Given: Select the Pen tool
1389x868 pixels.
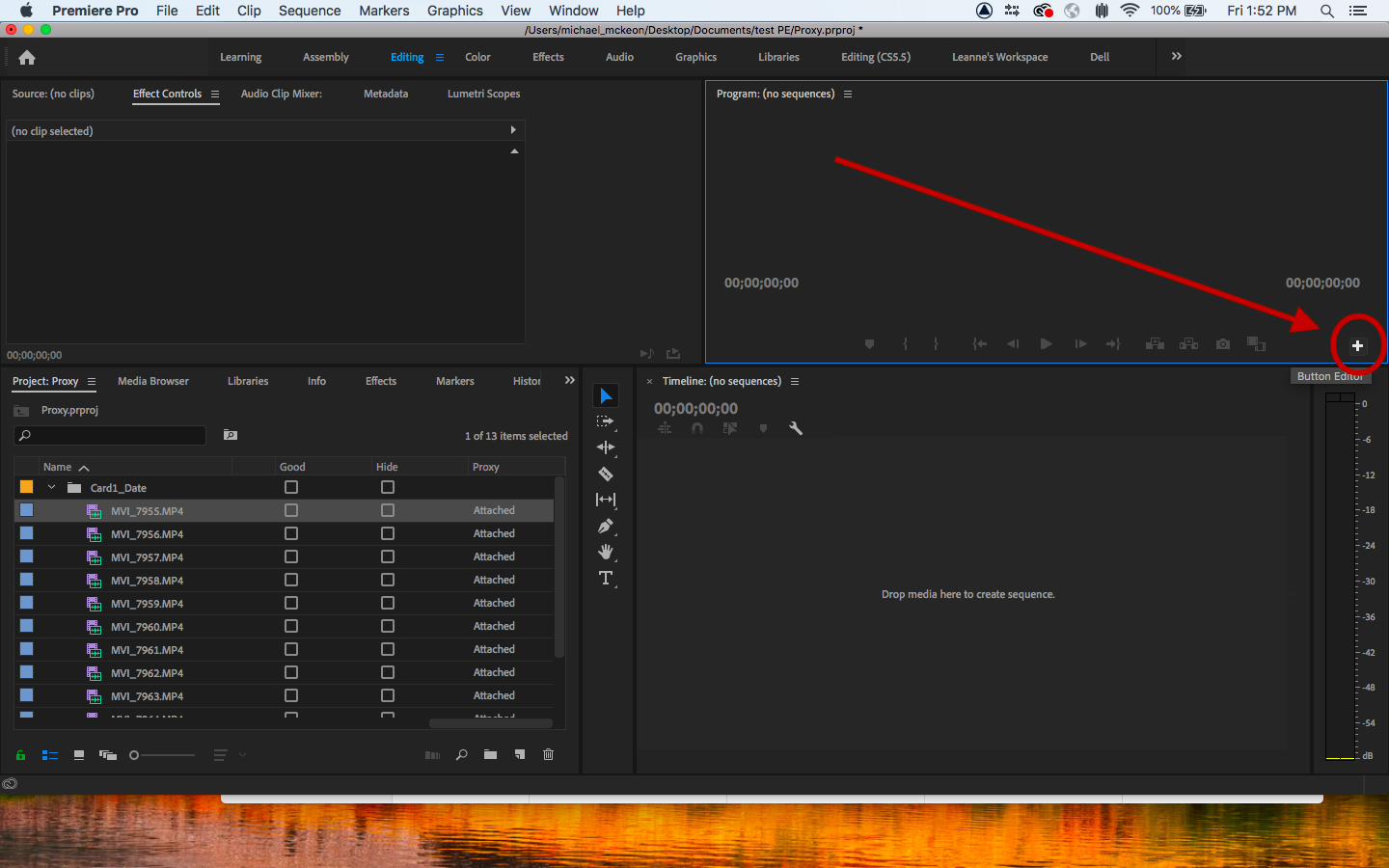Looking at the screenshot, I should point(606,526).
